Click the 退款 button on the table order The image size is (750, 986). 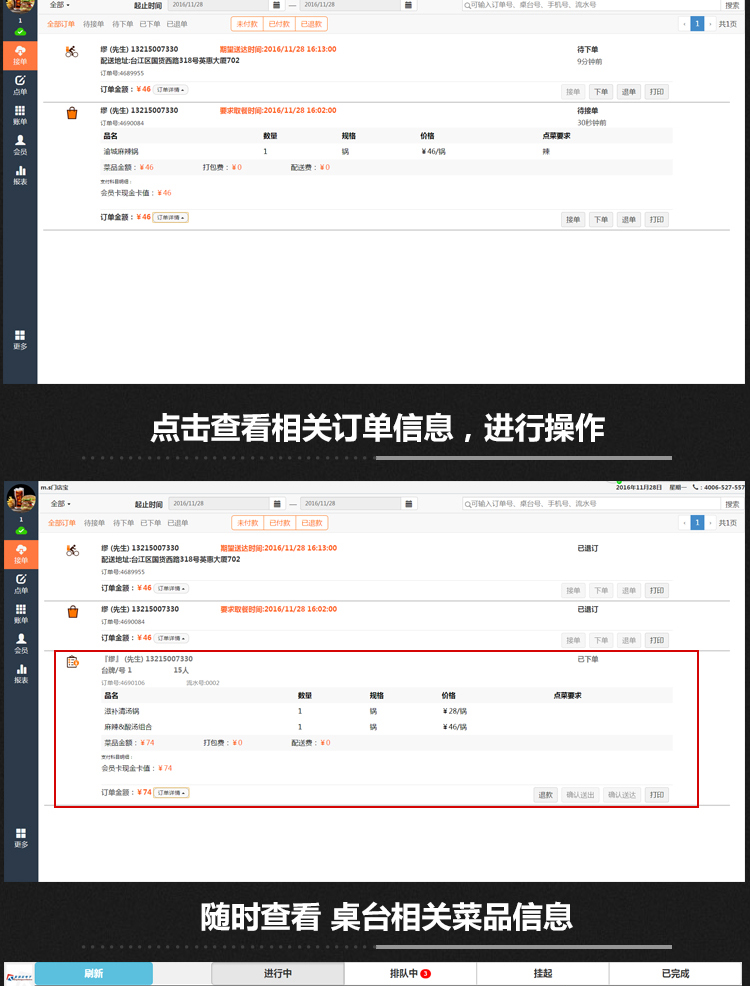point(545,795)
